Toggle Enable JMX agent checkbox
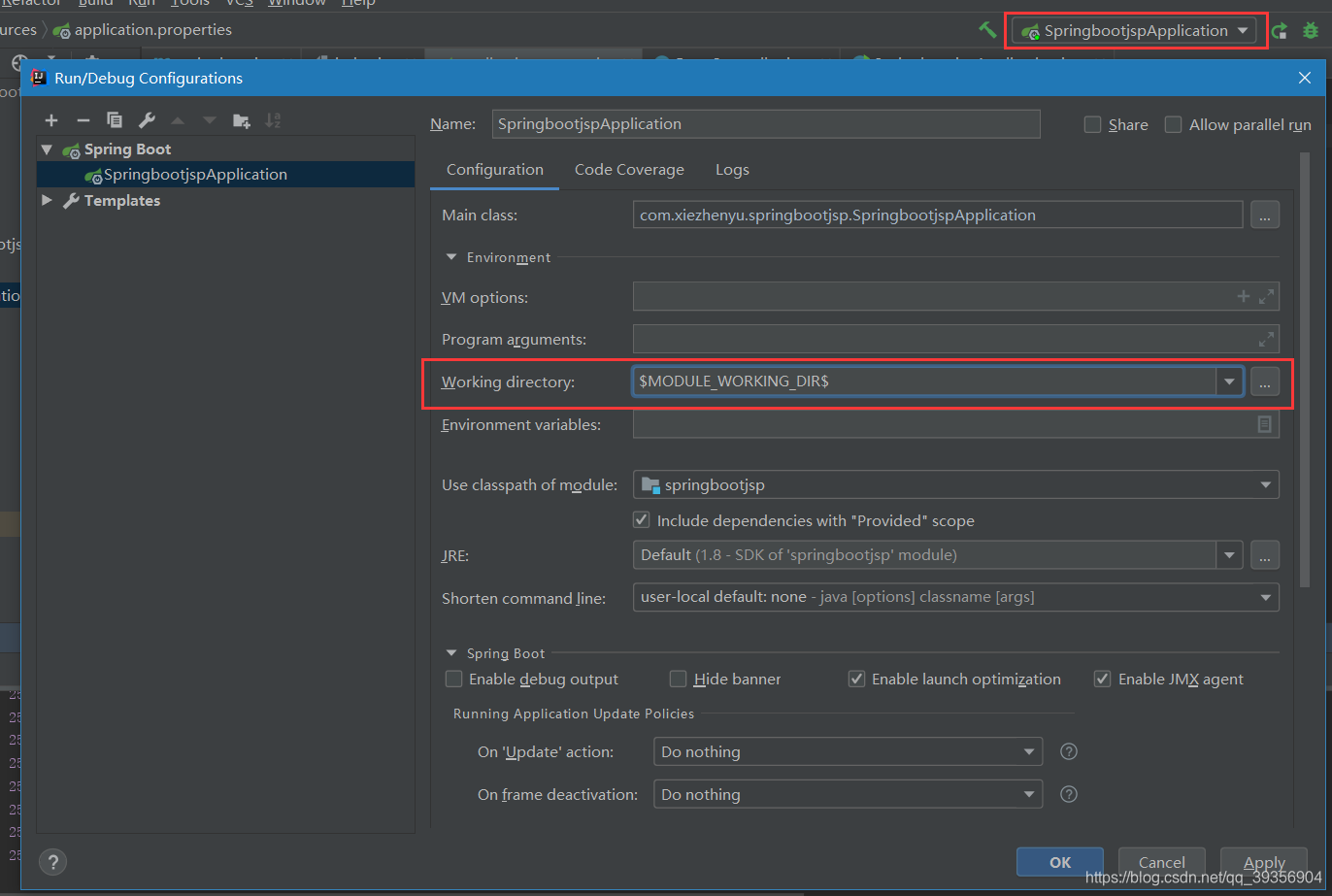The width and height of the screenshot is (1332, 896). click(1102, 680)
